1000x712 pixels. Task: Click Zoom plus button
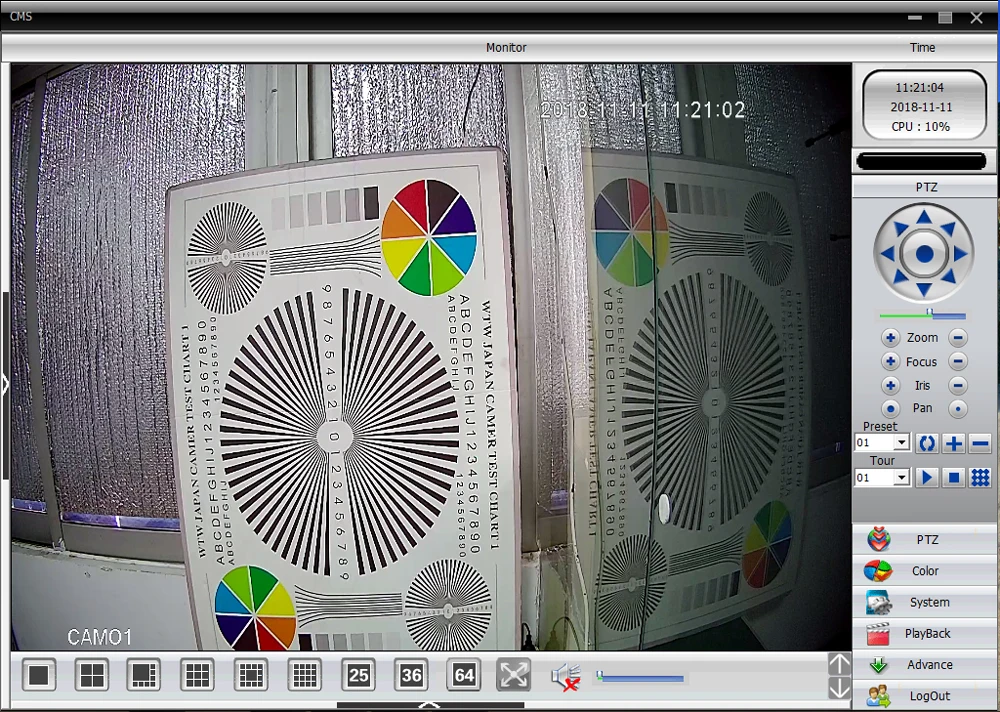tap(890, 337)
